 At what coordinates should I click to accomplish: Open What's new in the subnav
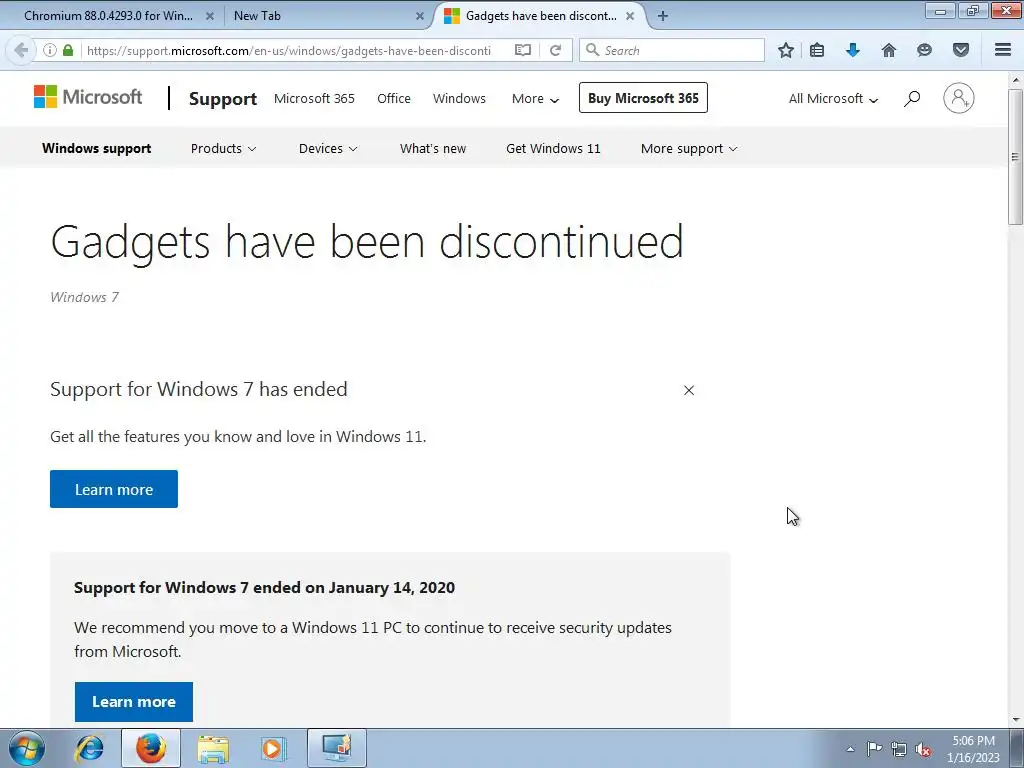pyautogui.click(x=433, y=149)
